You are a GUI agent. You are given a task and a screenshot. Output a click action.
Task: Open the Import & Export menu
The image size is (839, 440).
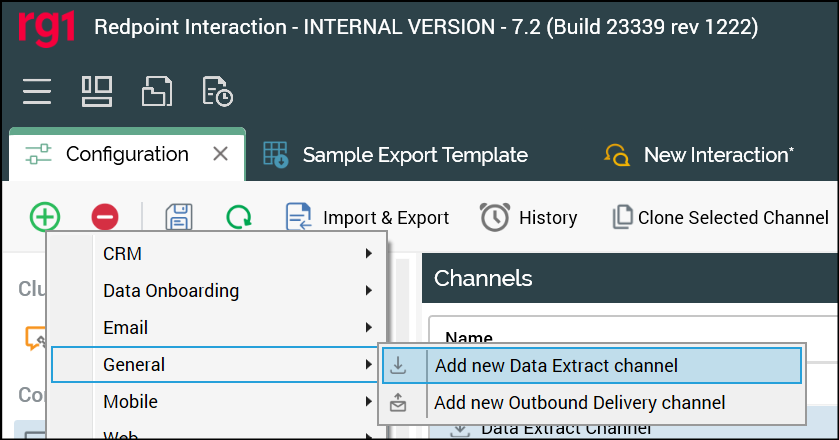368,217
